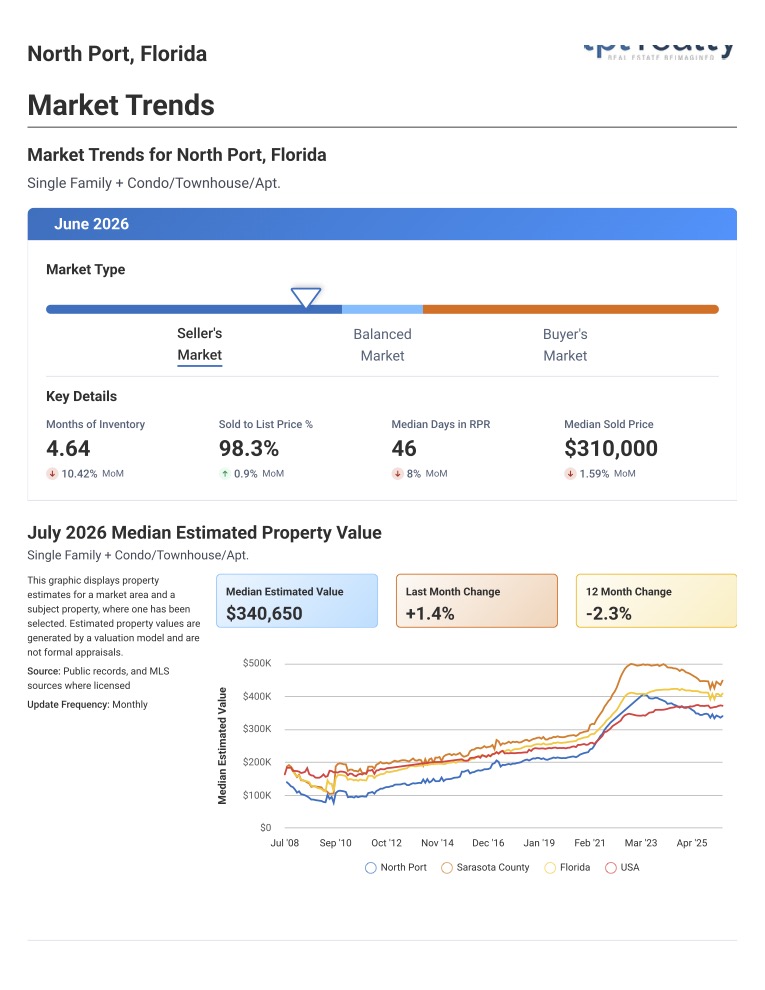This screenshot has width=765, height=990.
Task: Click the market type triangle marker
Action: tap(305, 297)
